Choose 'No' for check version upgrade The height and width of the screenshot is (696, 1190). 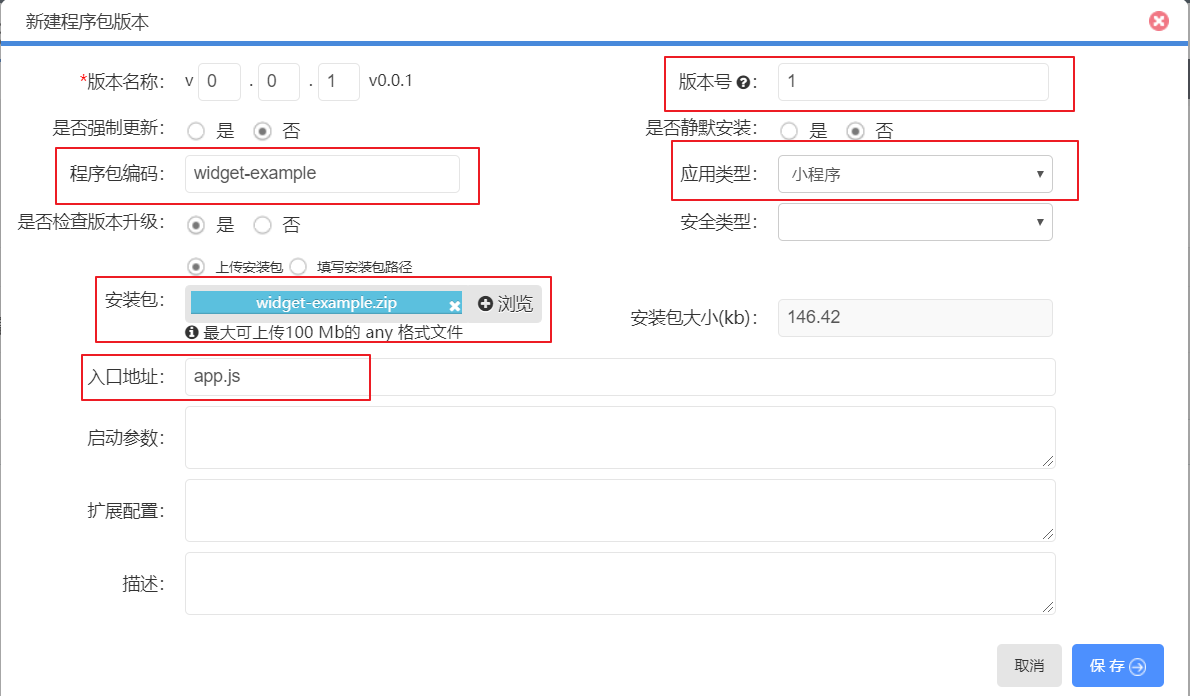click(262, 225)
